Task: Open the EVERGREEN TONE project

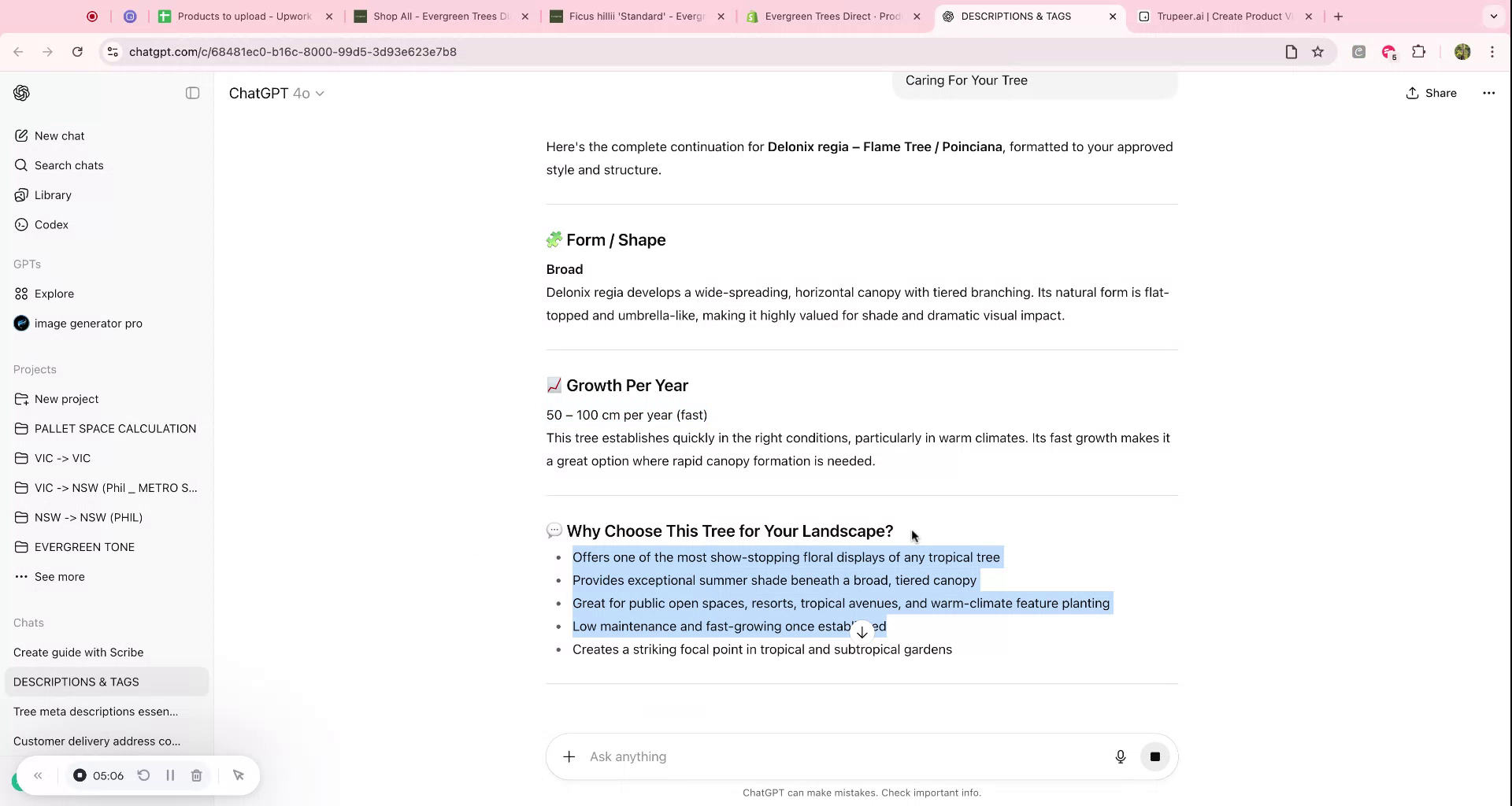Action: [x=84, y=546]
